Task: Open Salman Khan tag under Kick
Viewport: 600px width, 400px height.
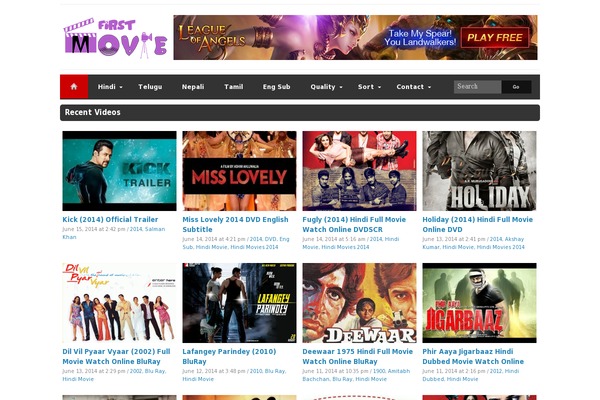Action: coord(155,229)
